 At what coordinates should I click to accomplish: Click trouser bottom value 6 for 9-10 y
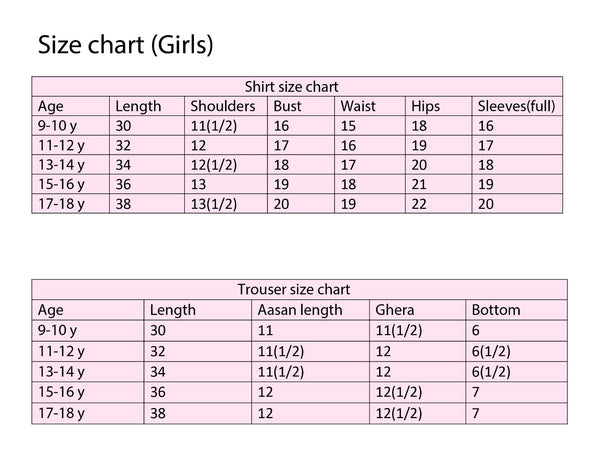pyautogui.click(x=476, y=331)
